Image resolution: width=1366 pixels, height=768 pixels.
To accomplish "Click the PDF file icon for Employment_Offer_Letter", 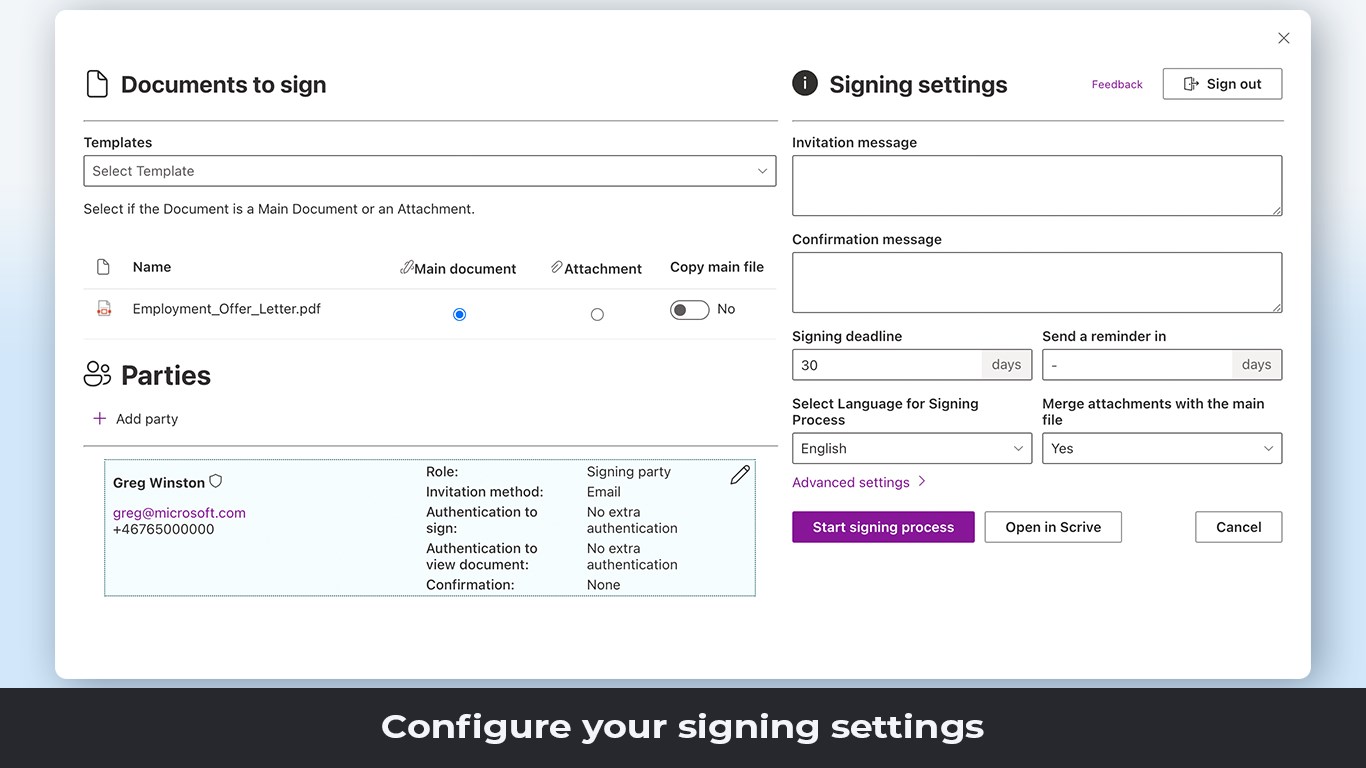I will click(x=103, y=309).
